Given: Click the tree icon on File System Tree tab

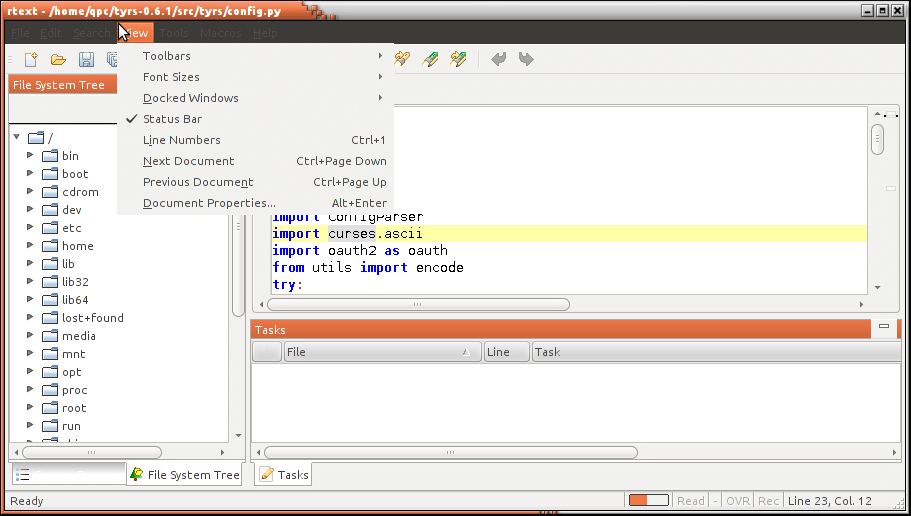Looking at the screenshot, I should click(x=137, y=474).
